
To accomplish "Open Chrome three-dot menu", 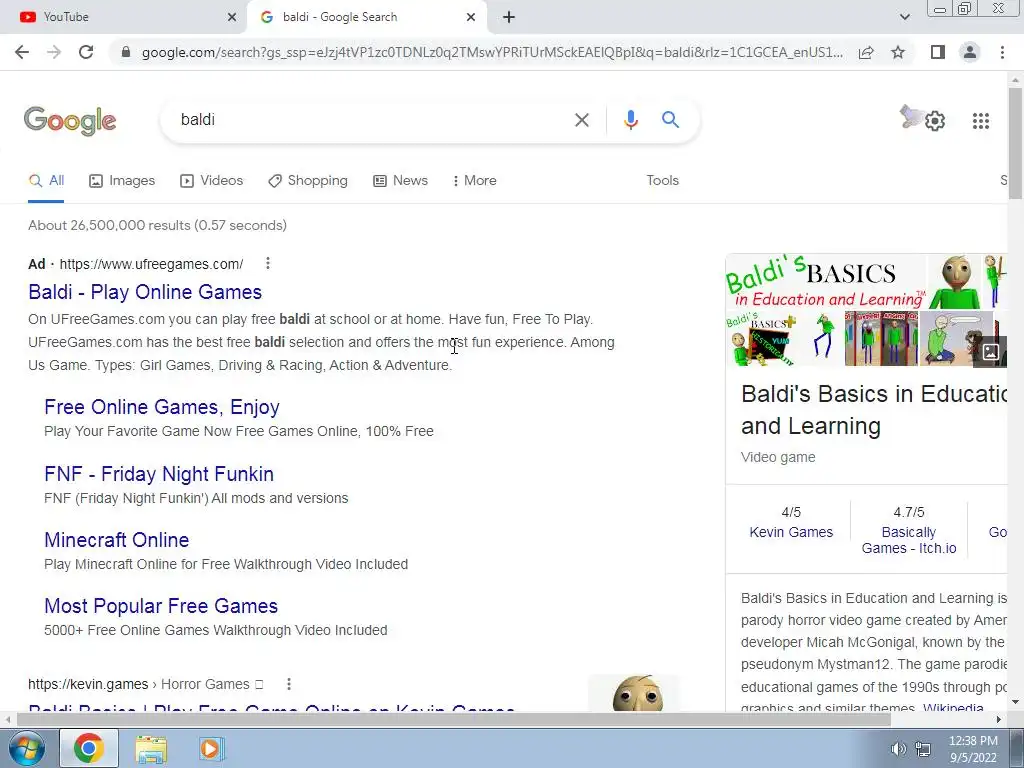I will point(1002,52).
